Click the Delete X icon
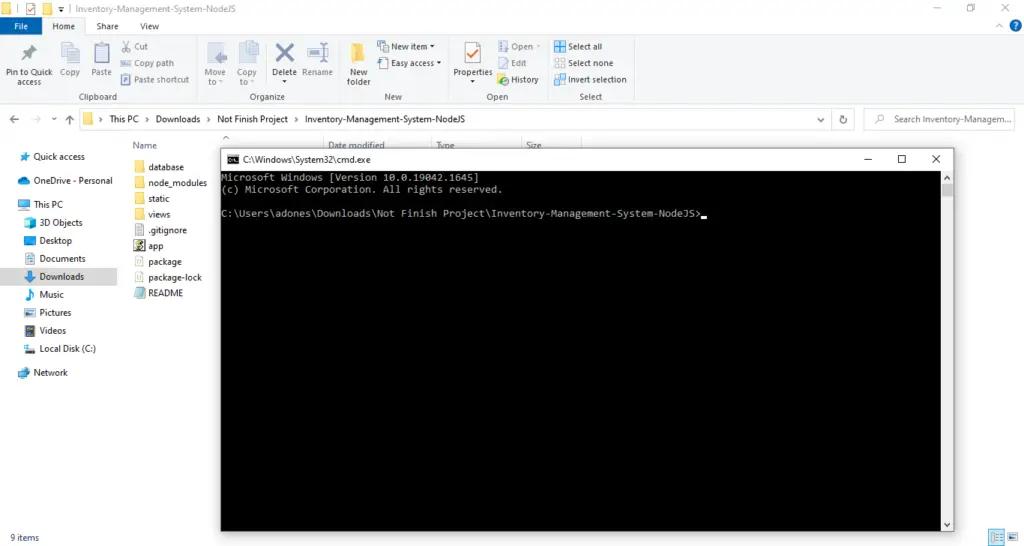 pos(284,52)
